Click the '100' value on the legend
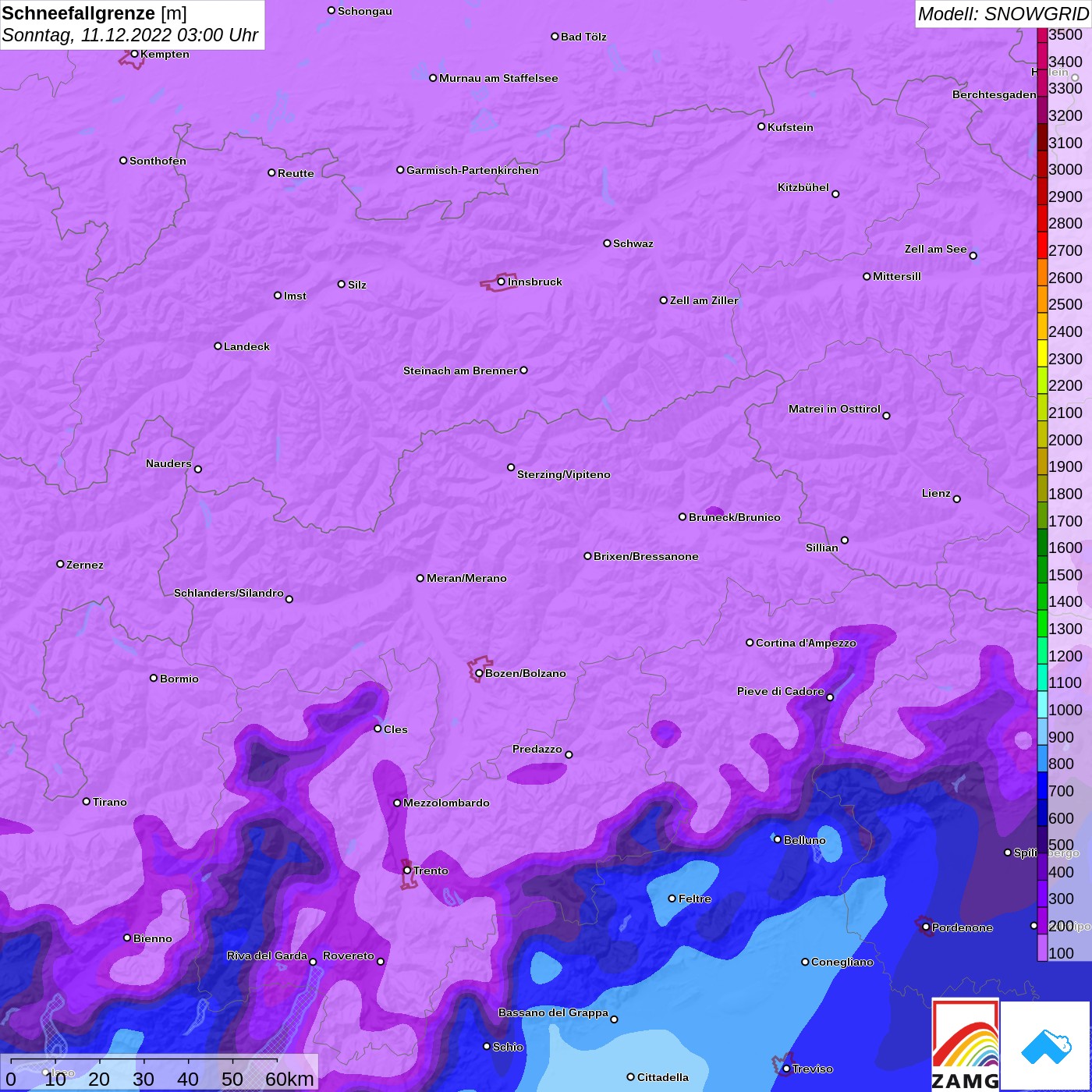 (x=1062, y=953)
